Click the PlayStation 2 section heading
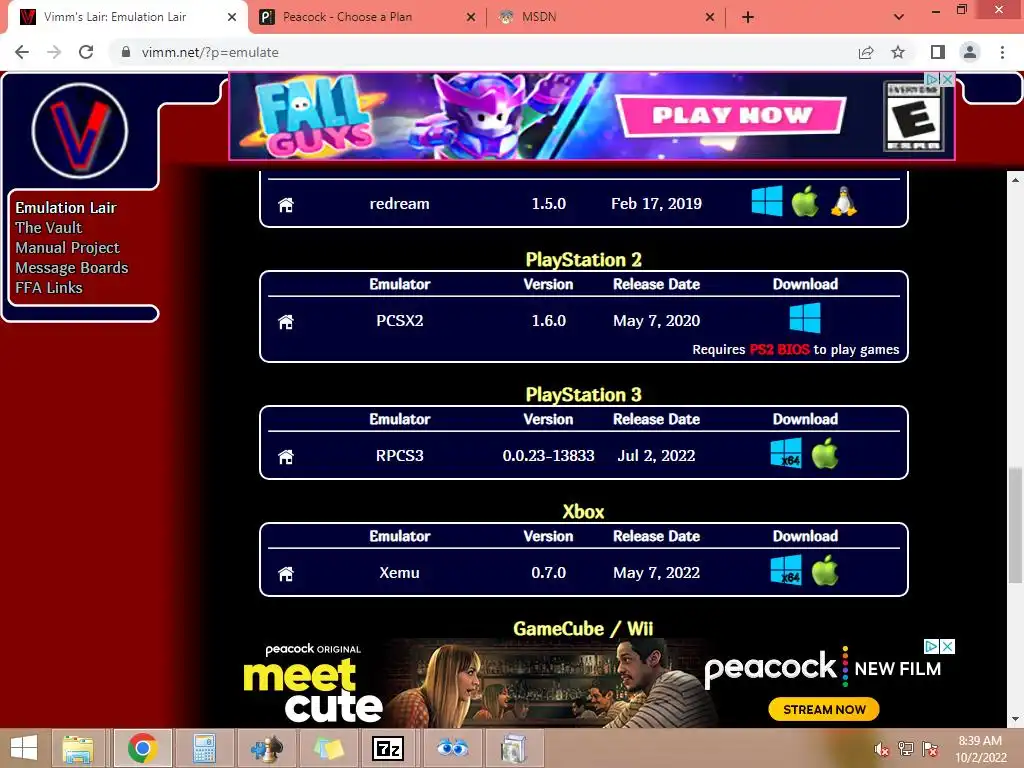The width and height of the screenshot is (1024, 768). (x=583, y=259)
